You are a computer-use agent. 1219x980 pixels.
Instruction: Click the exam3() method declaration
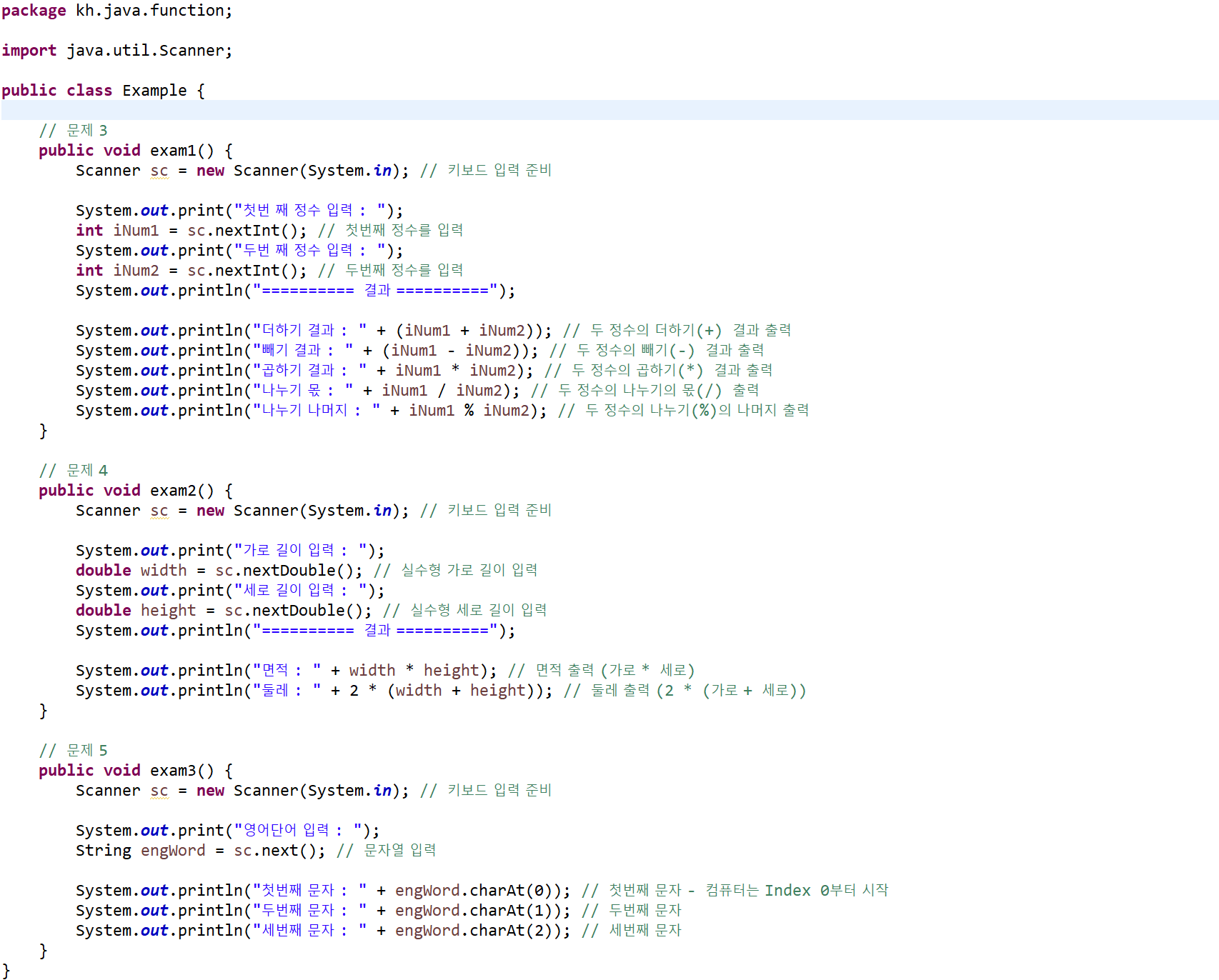pos(136,771)
